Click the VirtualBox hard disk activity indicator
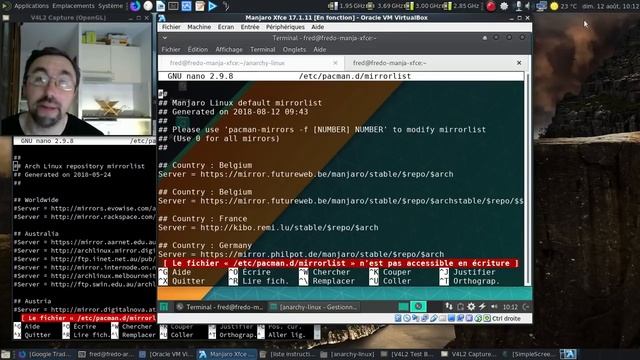This screenshot has width=640, height=360. click(x=398, y=318)
